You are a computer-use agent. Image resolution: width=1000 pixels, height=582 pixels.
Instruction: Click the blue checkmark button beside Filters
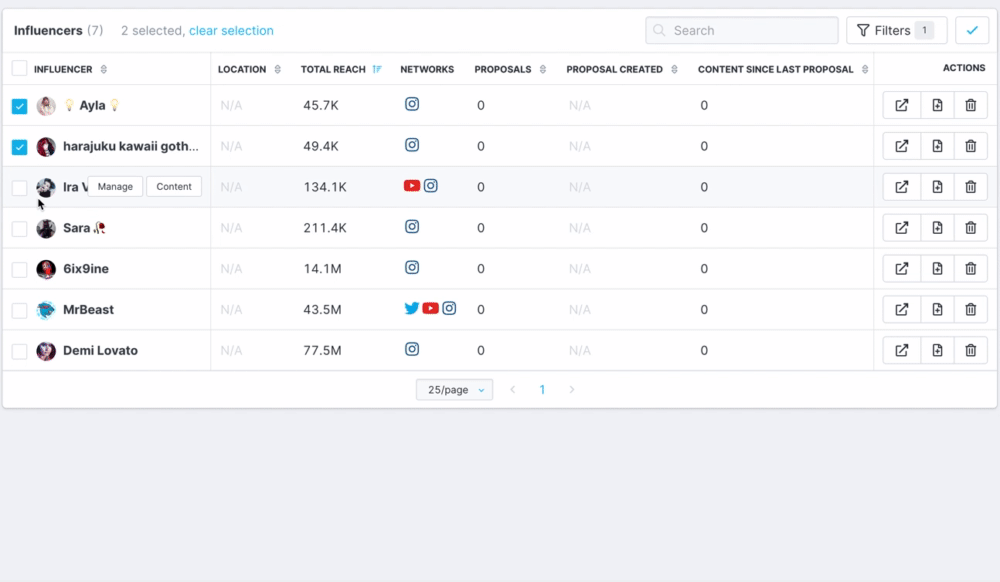[x=972, y=30]
